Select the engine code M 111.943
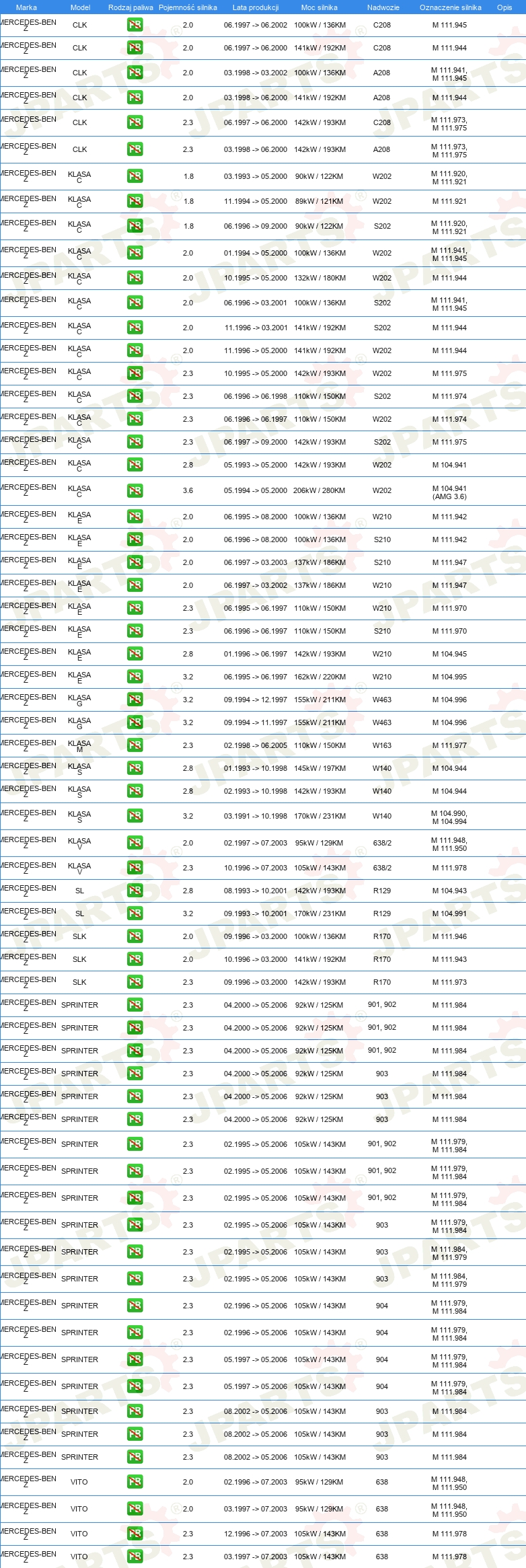 click(x=449, y=959)
